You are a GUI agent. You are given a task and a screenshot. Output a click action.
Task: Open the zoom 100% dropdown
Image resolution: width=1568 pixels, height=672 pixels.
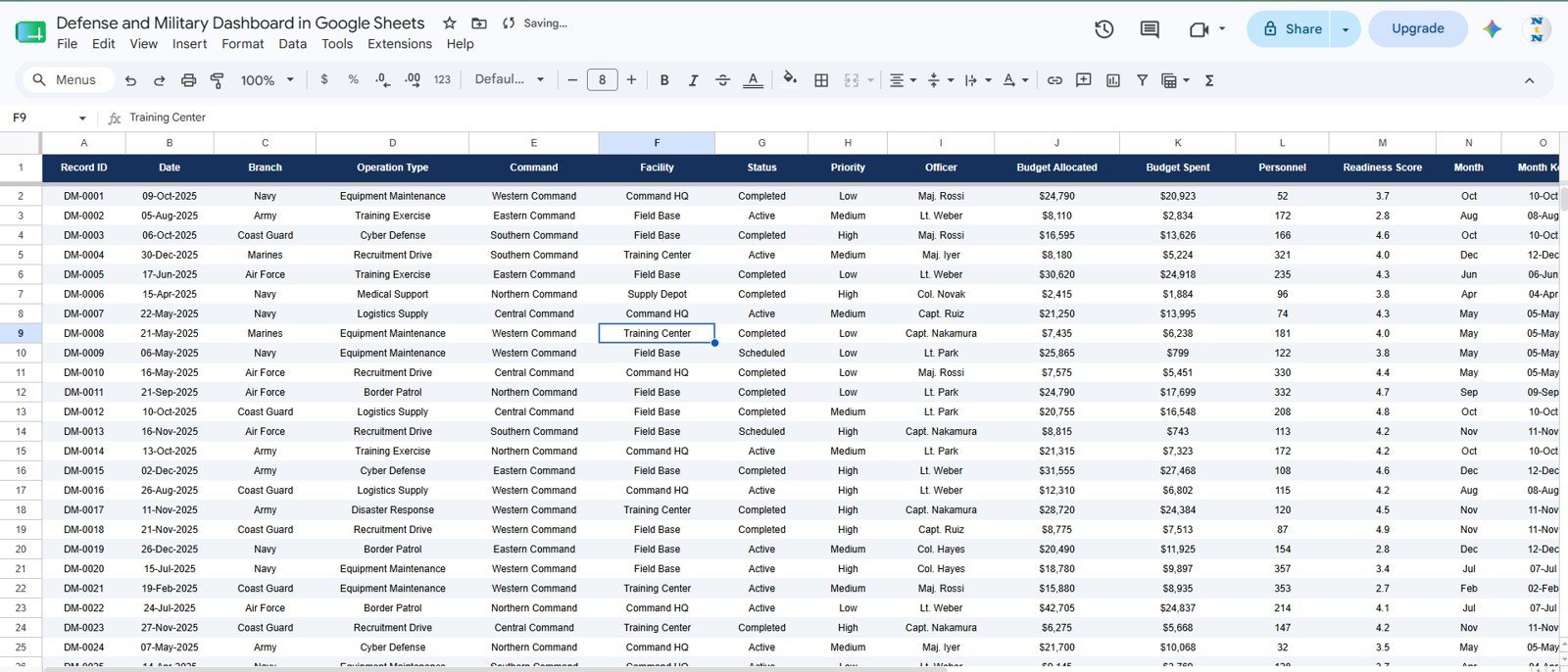pos(267,80)
